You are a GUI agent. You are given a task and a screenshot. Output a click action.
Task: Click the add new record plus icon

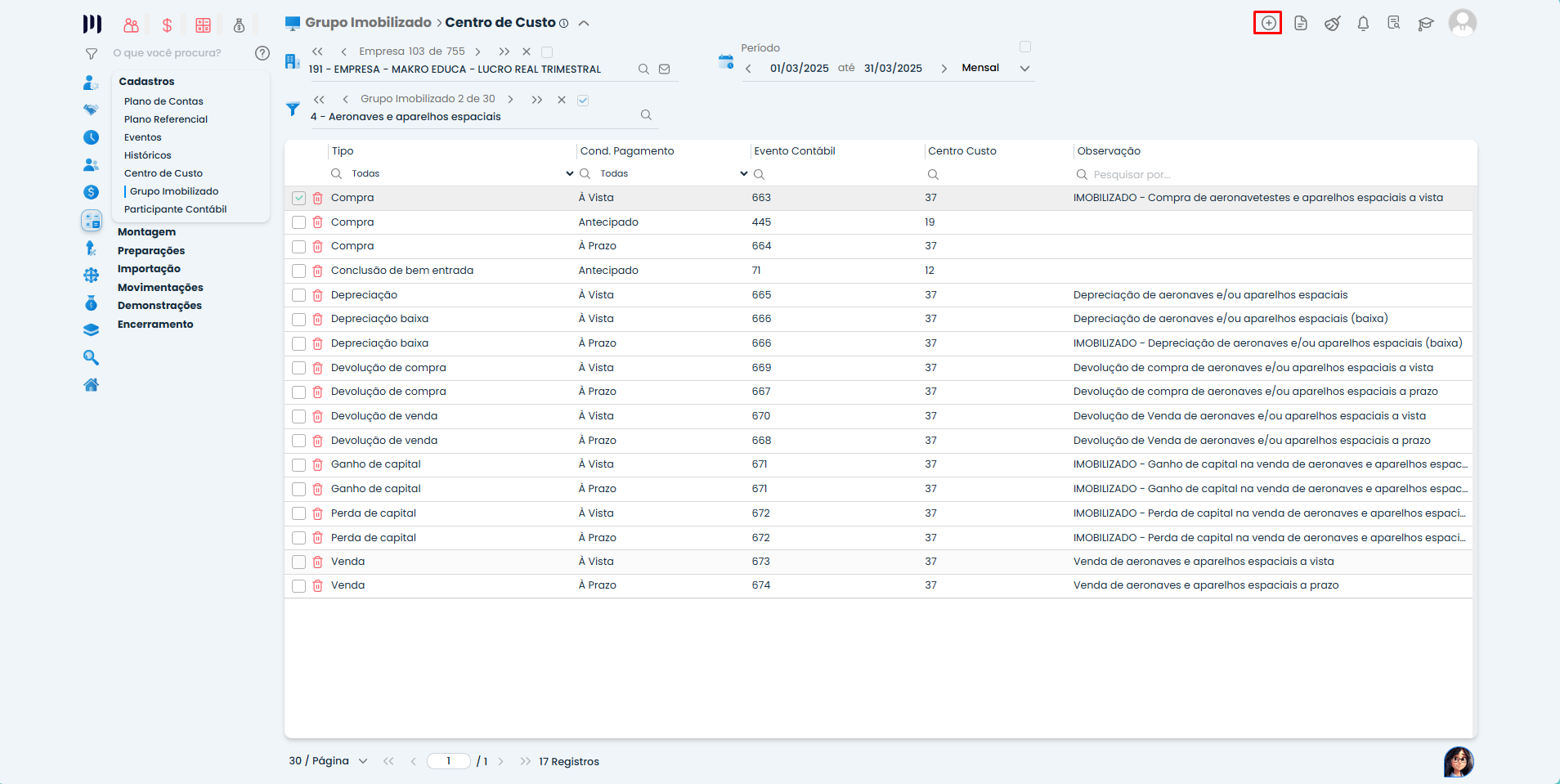pos(1267,23)
